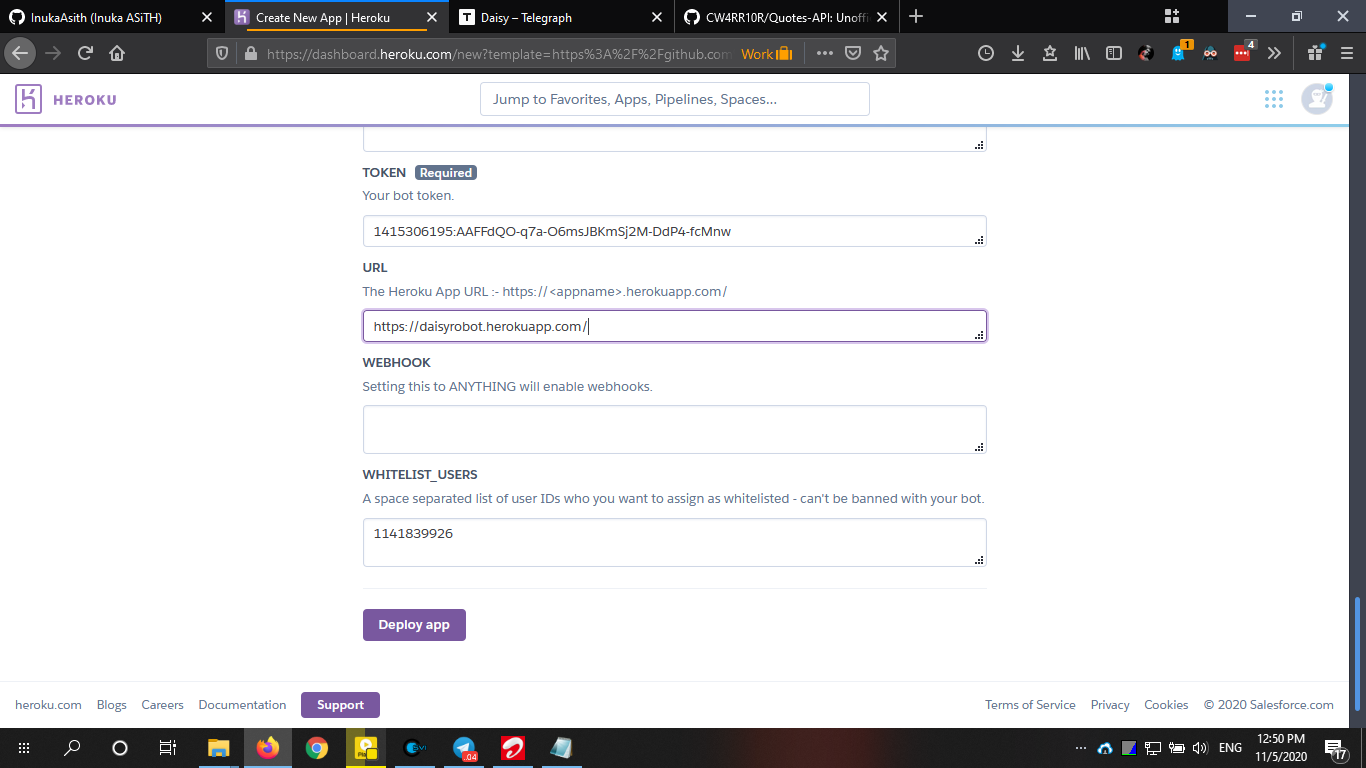This screenshot has height=768, width=1366.
Task: Reload the current Heroku page
Action: pos(85,53)
